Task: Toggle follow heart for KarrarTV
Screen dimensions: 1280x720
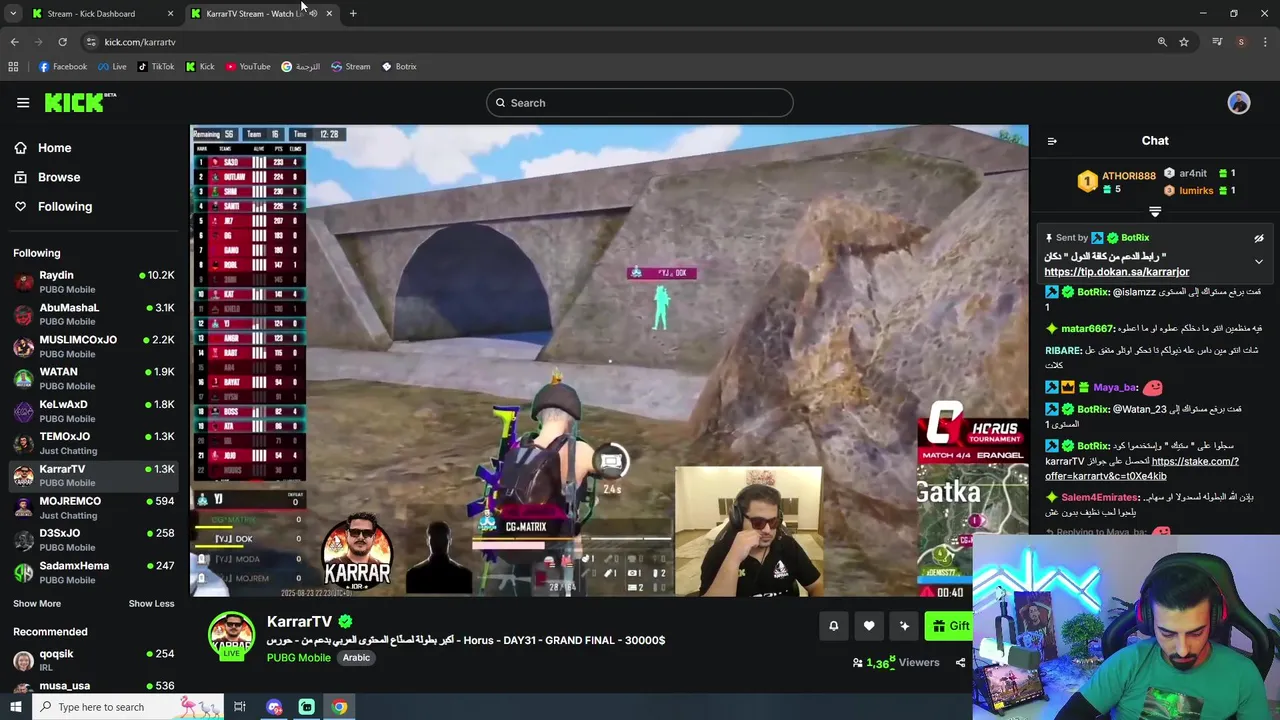Action: click(869, 626)
